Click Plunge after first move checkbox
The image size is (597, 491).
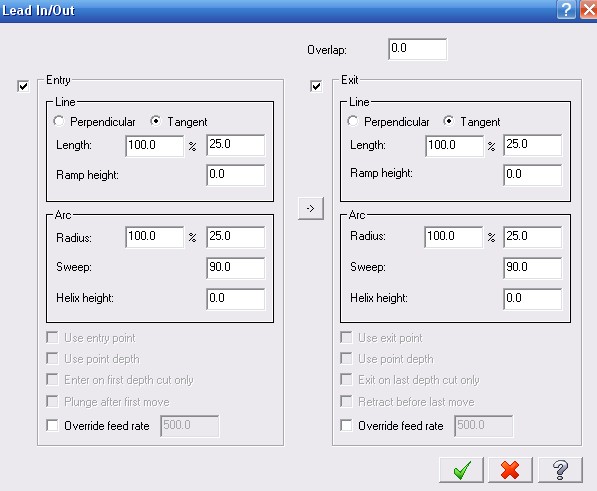point(52,401)
